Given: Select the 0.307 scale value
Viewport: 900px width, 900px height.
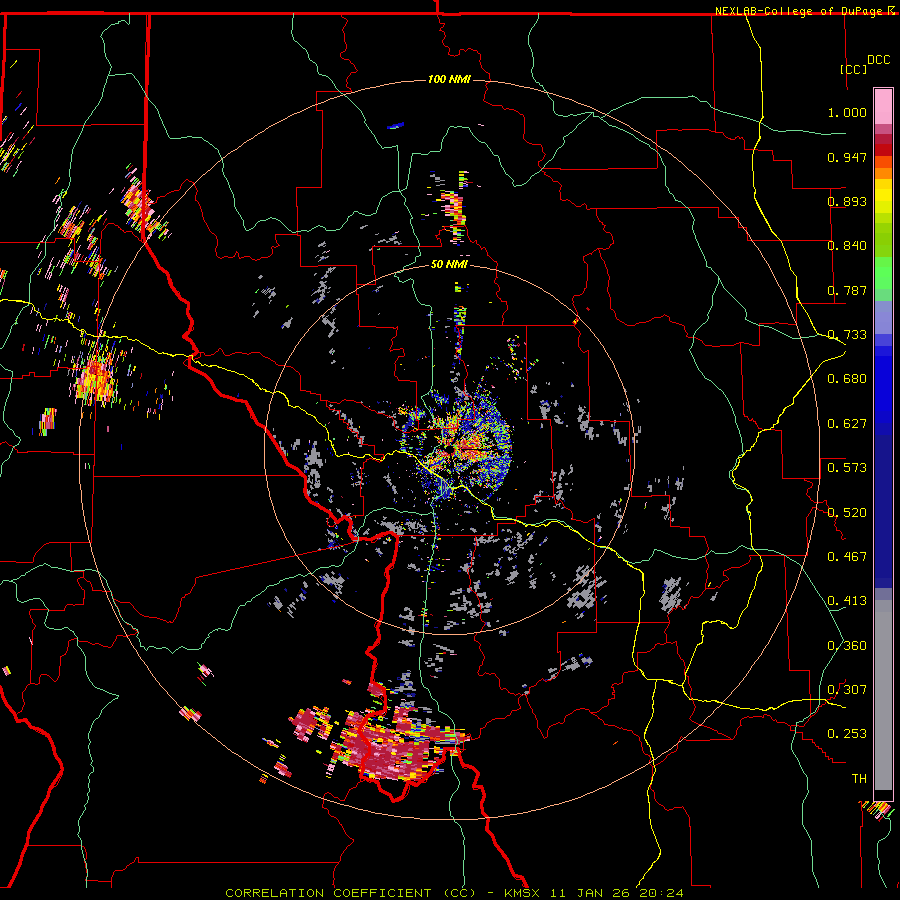Looking at the screenshot, I should [x=847, y=690].
